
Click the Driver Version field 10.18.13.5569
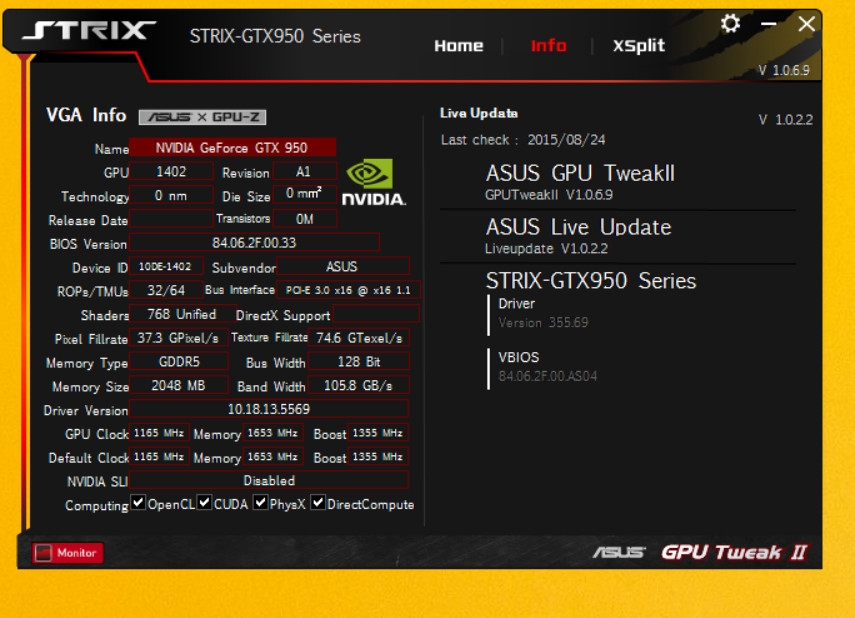point(269,409)
